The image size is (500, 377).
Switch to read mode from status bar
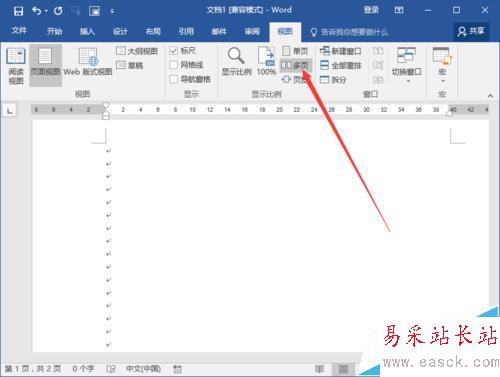[x=319, y=369]
